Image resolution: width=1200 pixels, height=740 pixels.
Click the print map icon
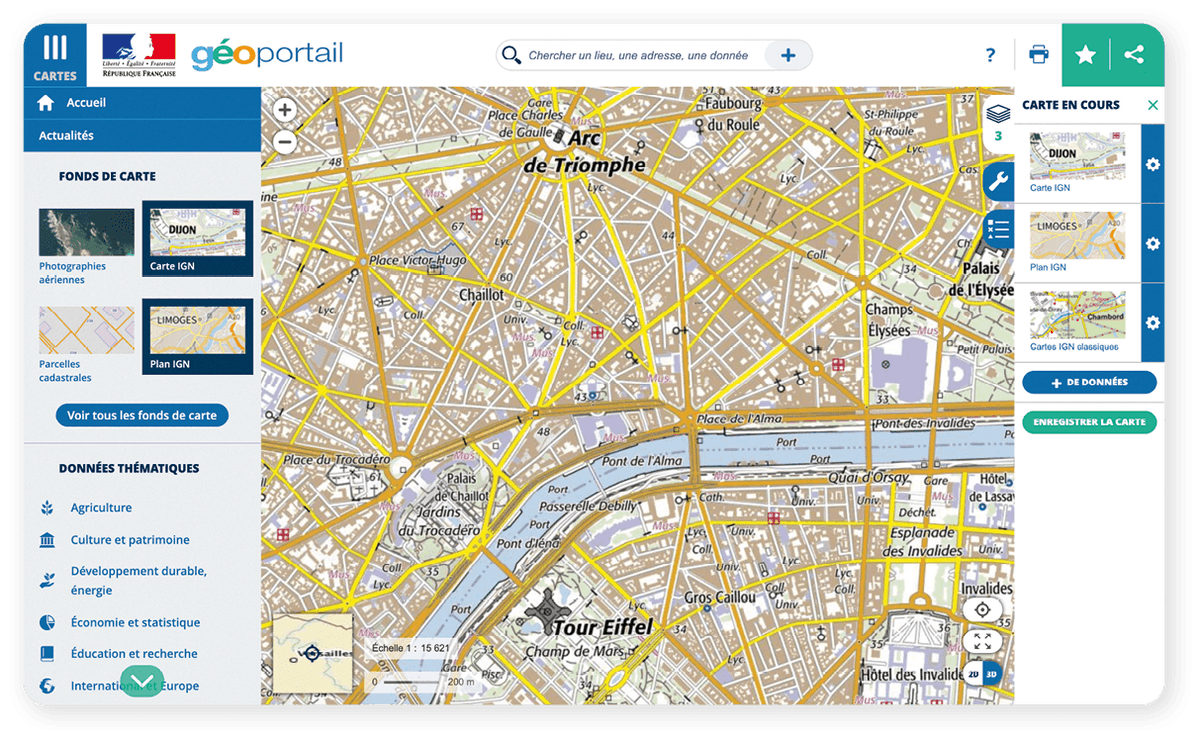[1039, 55]
